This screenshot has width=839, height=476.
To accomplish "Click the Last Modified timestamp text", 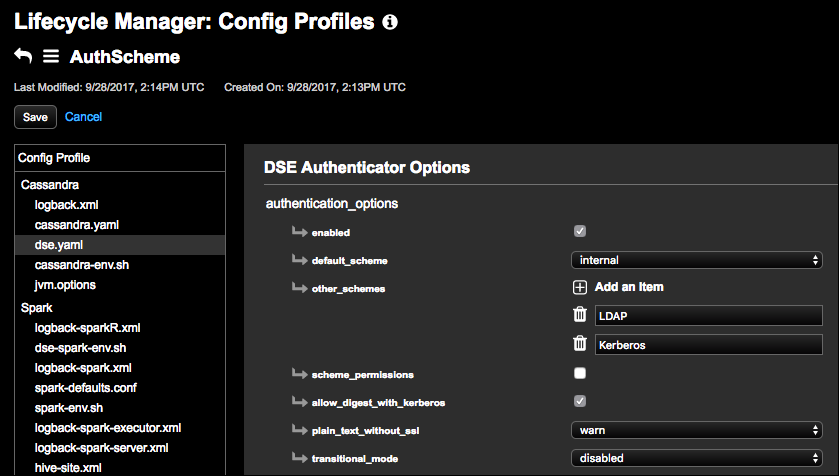I will pos(109,87).
